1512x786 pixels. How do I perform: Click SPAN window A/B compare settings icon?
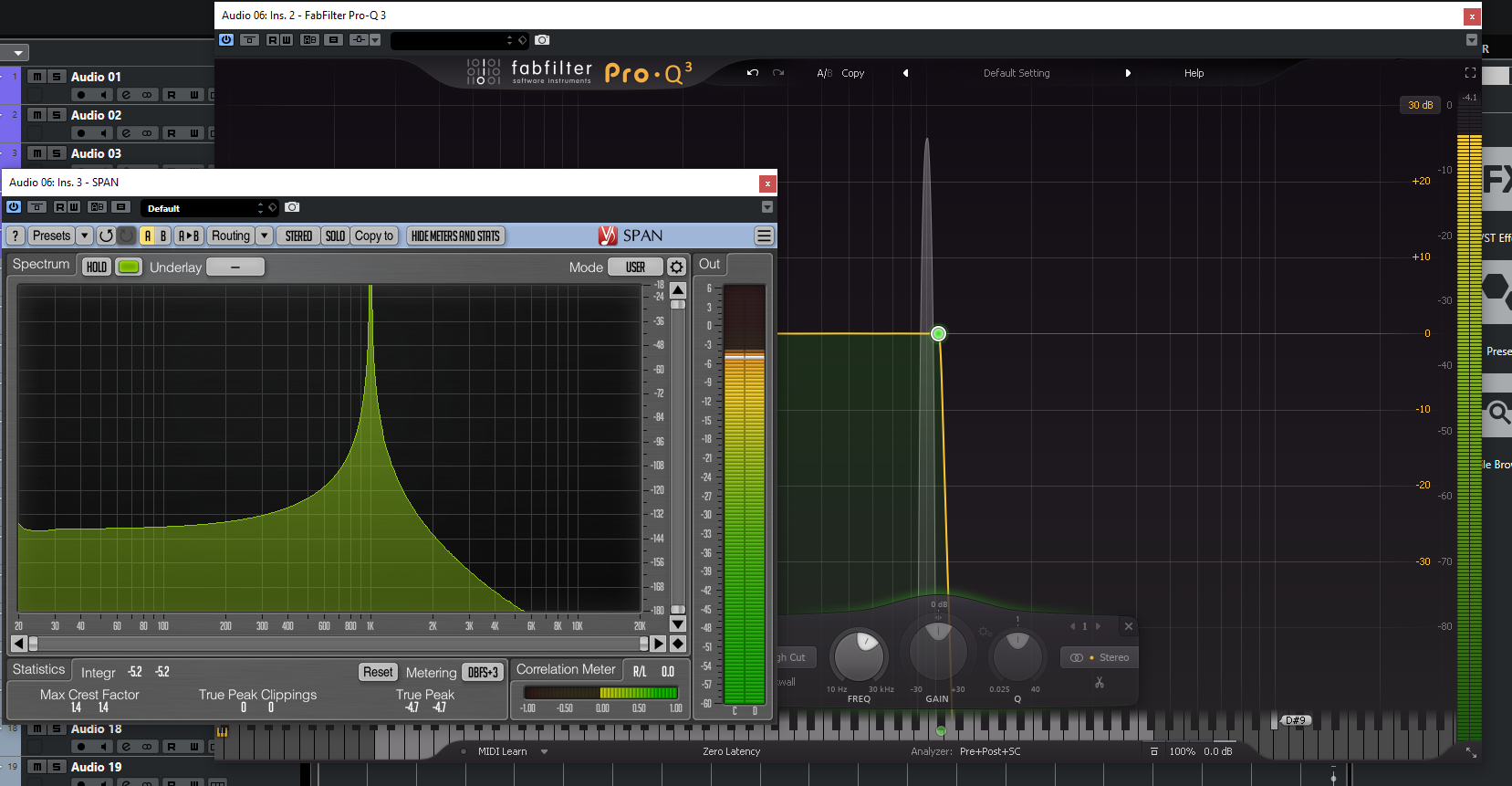coord(98,207)
